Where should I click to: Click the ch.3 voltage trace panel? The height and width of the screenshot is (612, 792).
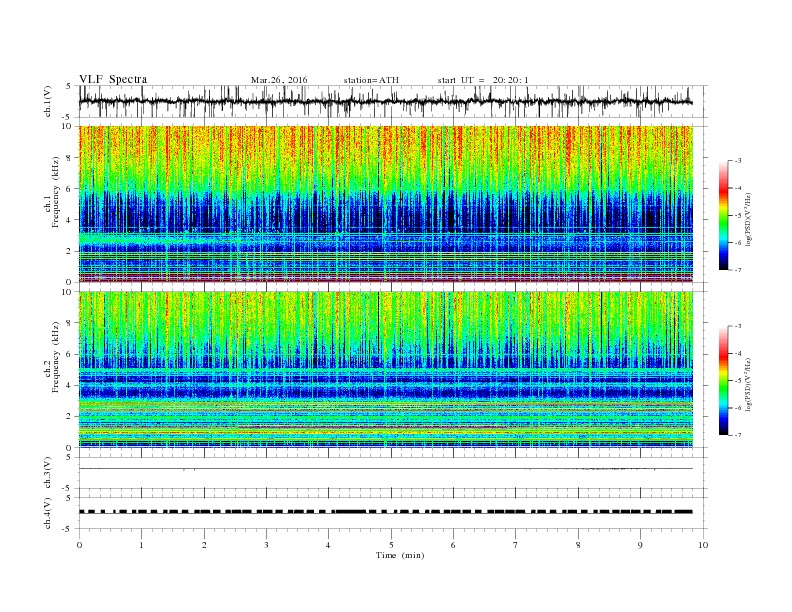[x=393, y=473]
